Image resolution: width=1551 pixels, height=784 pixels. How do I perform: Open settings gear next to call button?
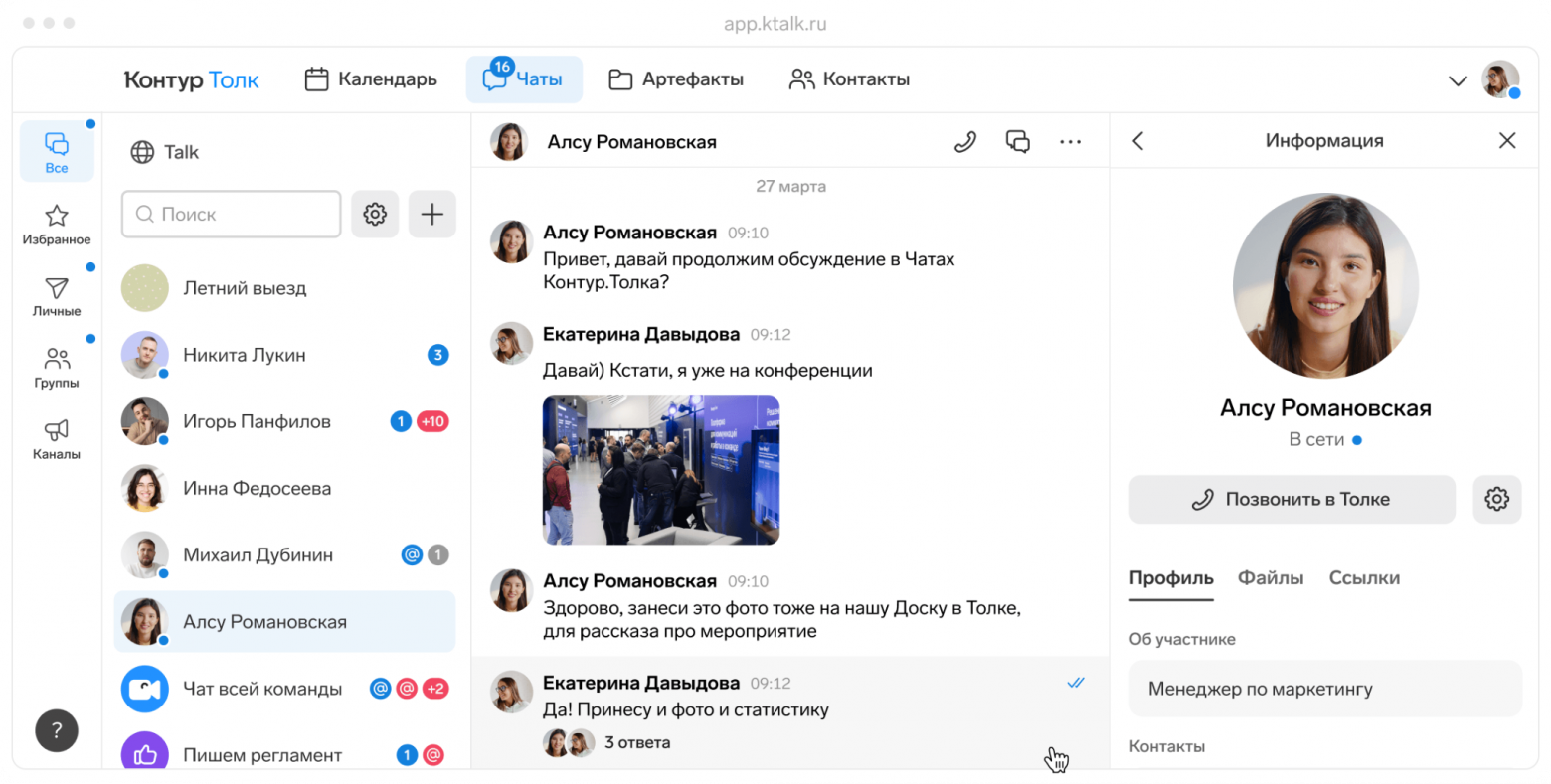[1497, 499]
